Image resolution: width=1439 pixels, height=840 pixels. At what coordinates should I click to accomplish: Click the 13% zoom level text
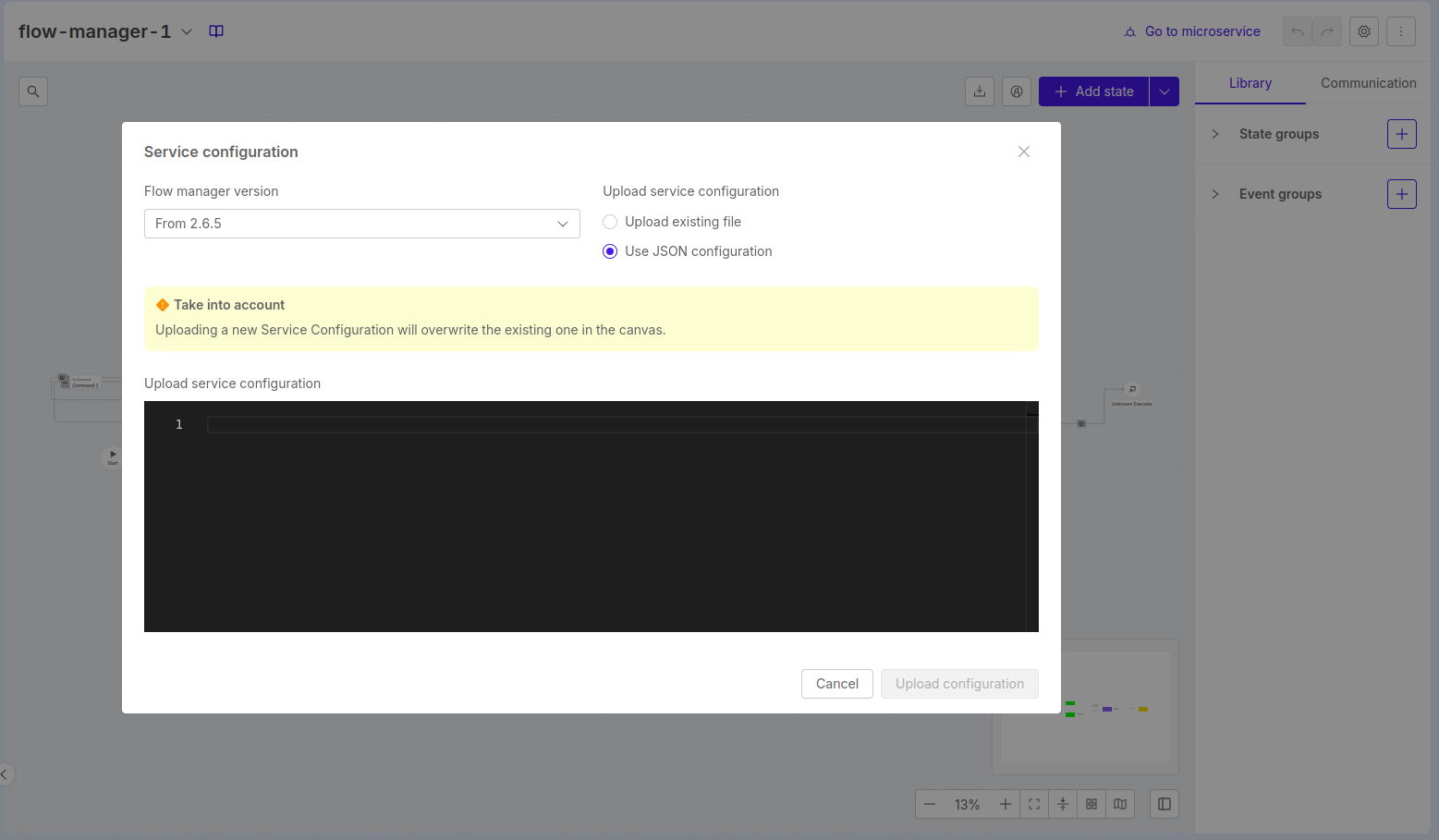click(967, 805)
